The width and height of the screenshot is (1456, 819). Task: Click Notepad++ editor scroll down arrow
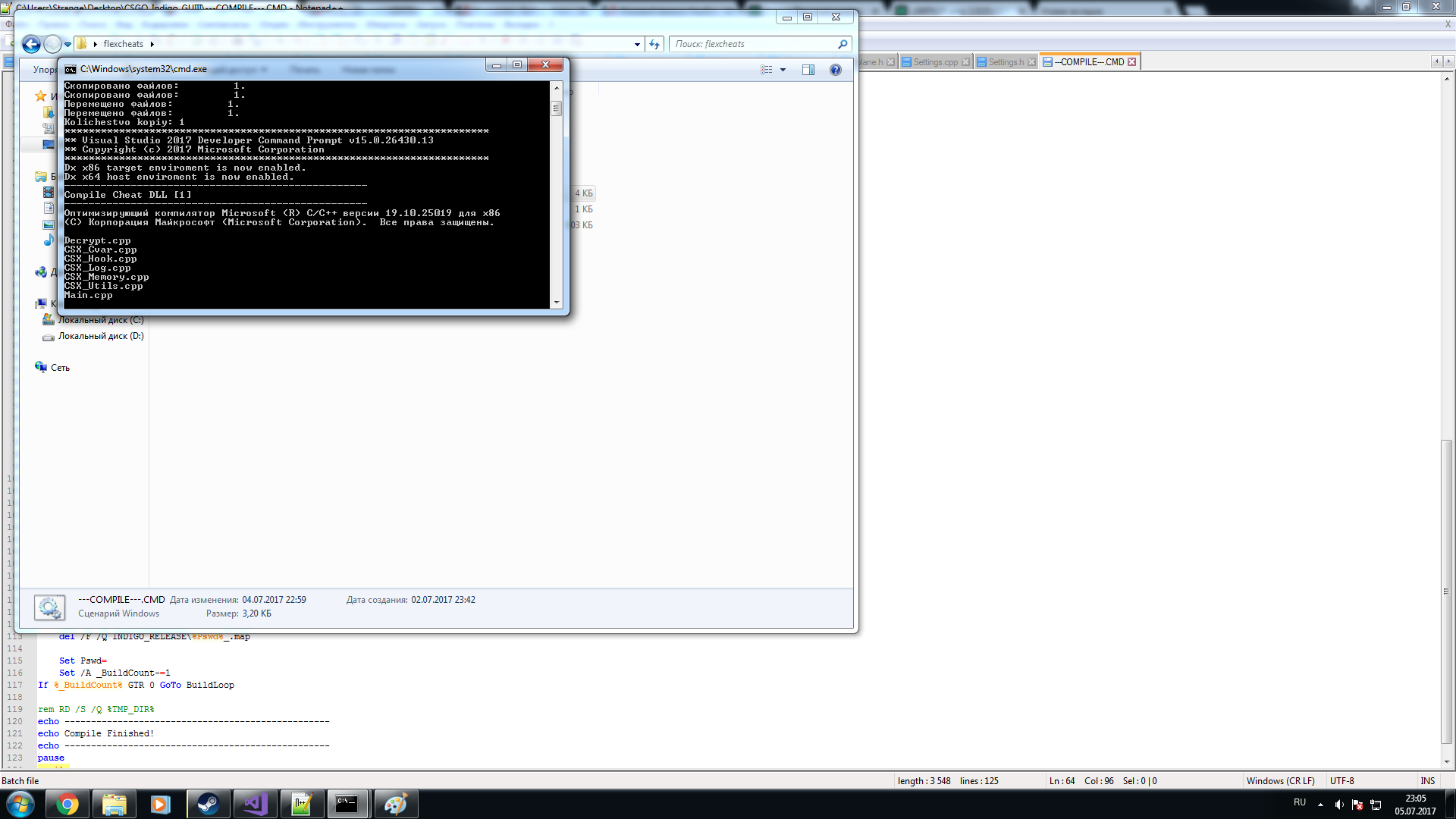point(1447,761)
